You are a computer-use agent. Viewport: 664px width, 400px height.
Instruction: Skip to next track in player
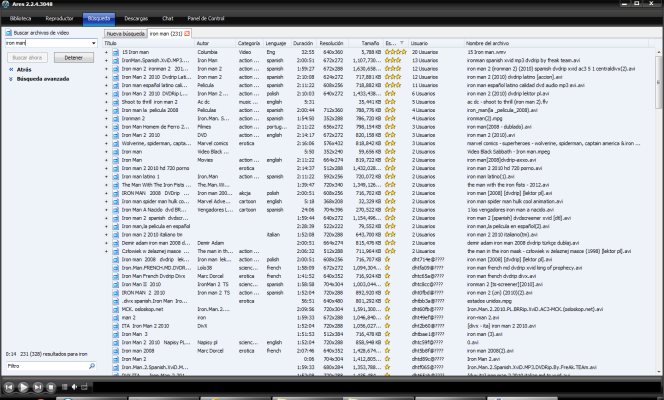(x=38, y=387)
